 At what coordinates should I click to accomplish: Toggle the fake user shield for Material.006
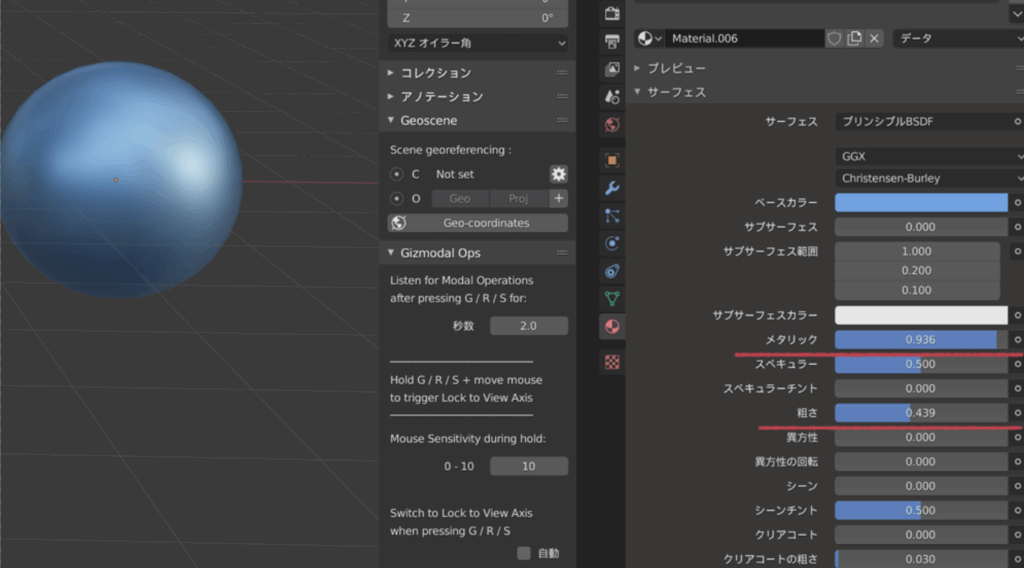(x=834, y=38)
